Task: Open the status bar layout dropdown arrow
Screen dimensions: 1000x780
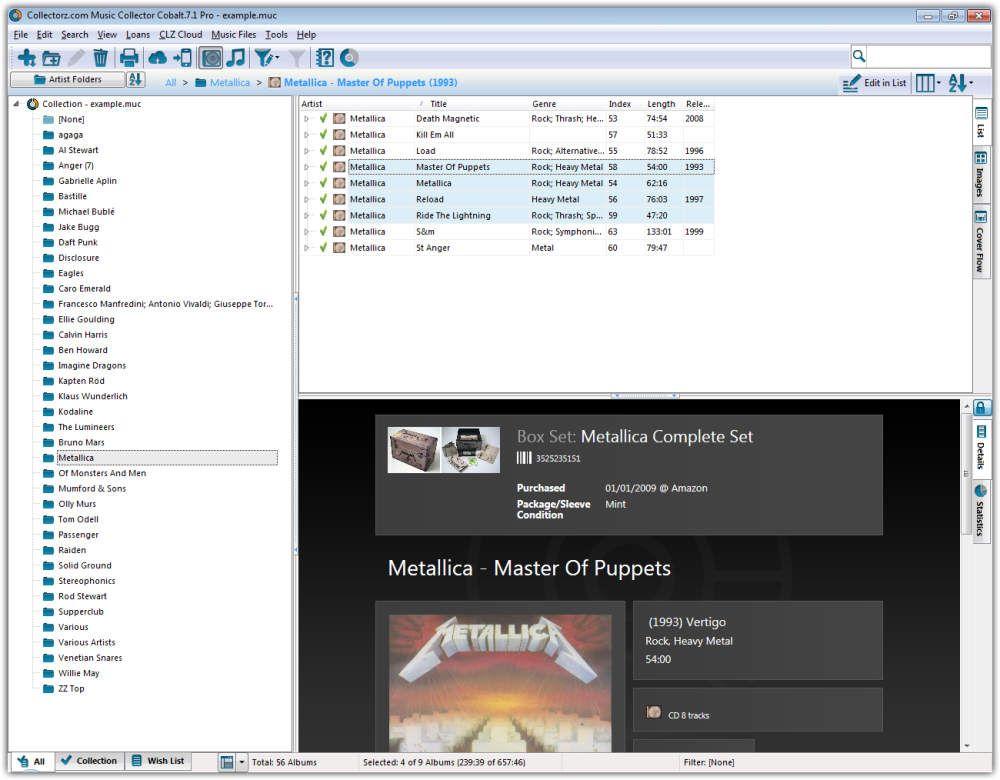Action: 242,762
